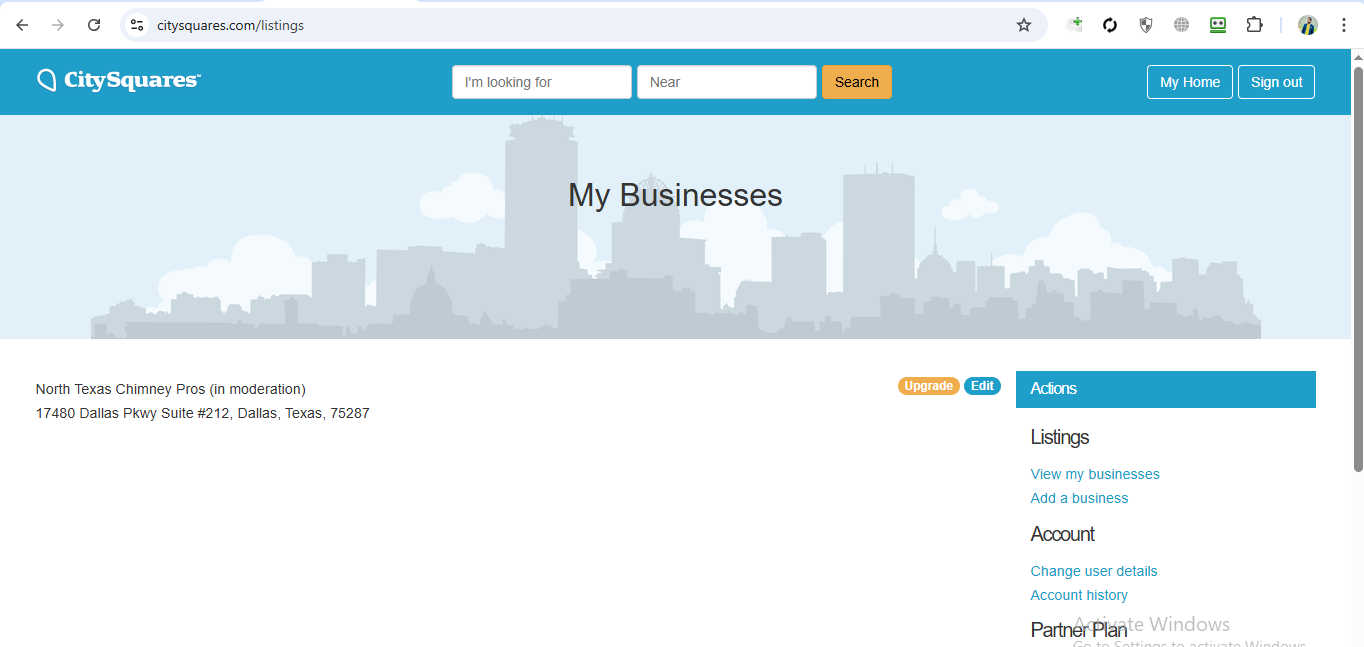Go back with the browser back arrow
The height and width of the screenshot is (647, 1364).
22,25
